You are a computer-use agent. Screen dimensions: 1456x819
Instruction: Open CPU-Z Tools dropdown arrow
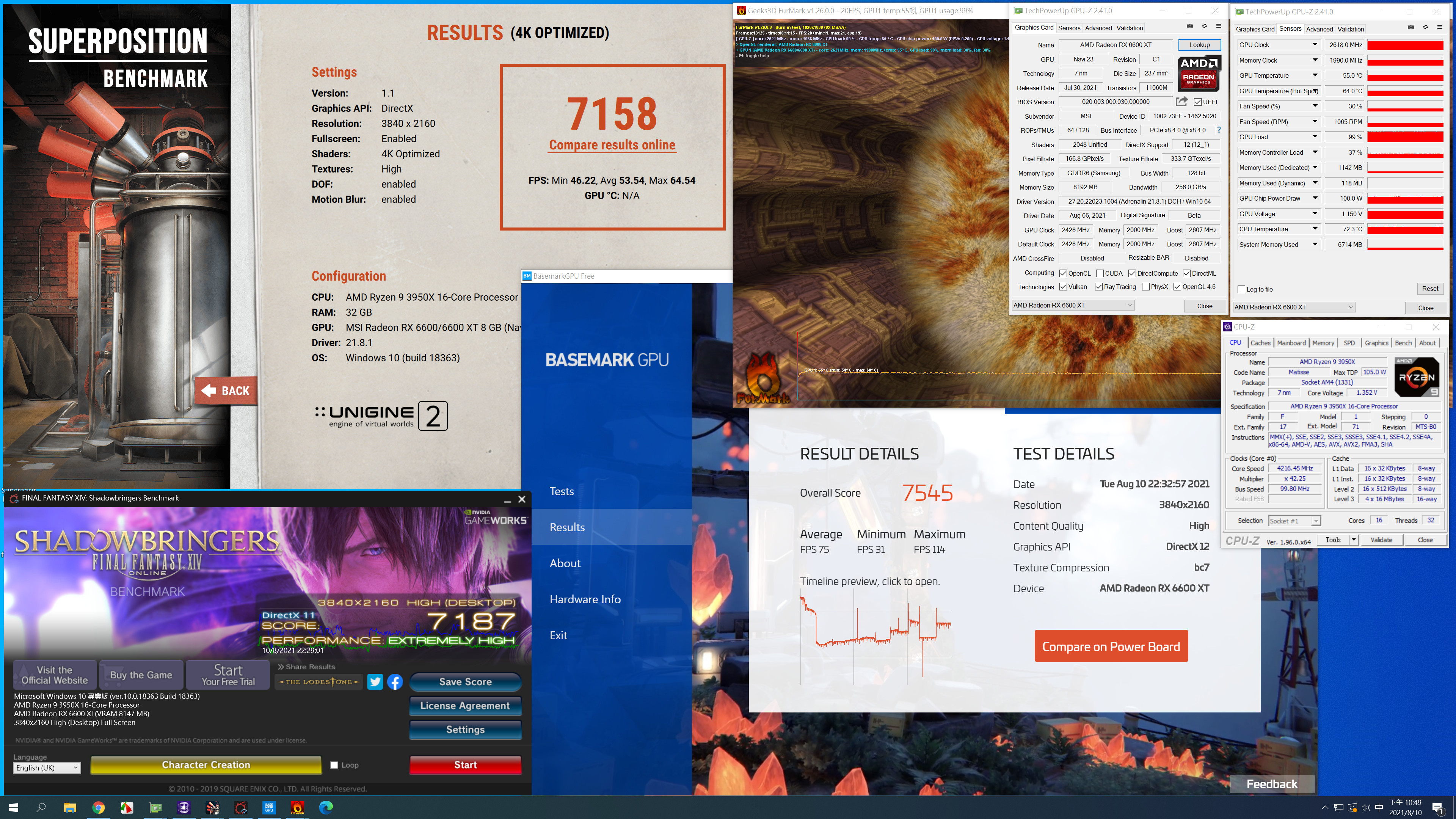tap(1354, 540)
